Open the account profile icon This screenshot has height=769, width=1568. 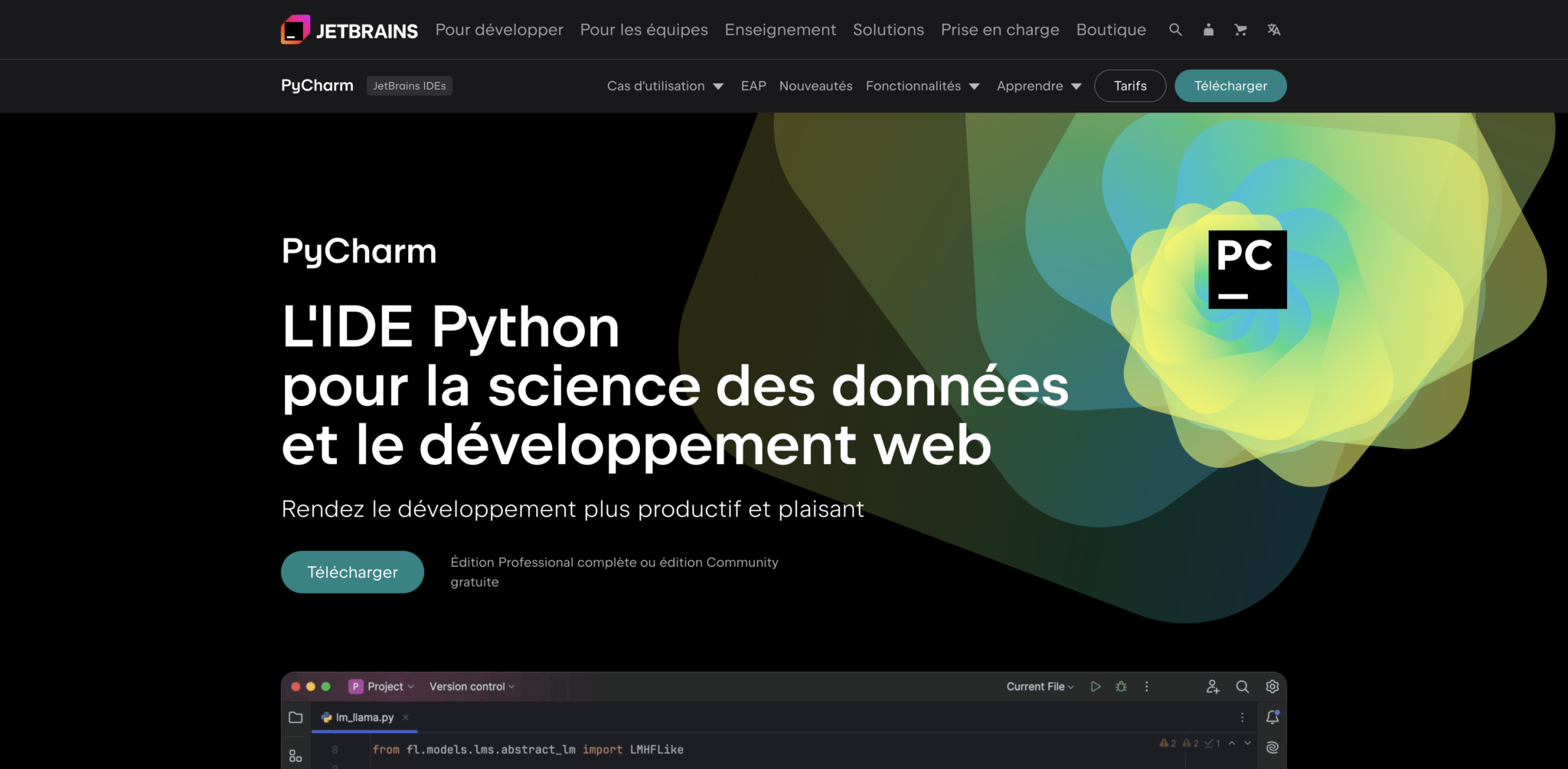tap(1208, 30)
